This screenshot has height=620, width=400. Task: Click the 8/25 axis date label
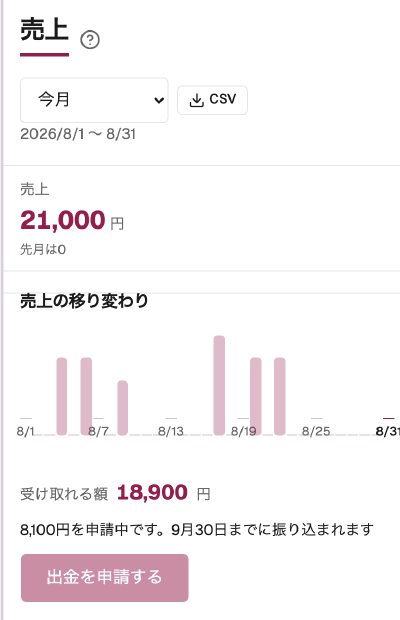[x=316, y=431]
